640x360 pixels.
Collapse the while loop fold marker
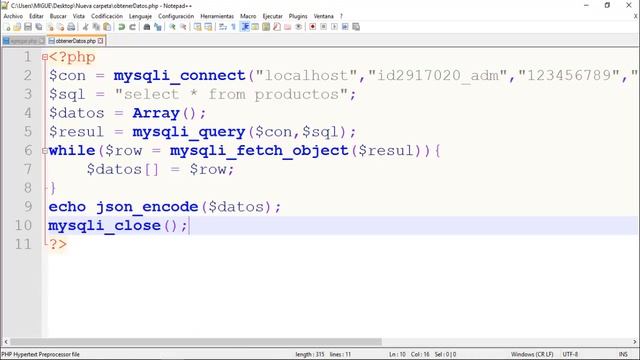point(44,151)
